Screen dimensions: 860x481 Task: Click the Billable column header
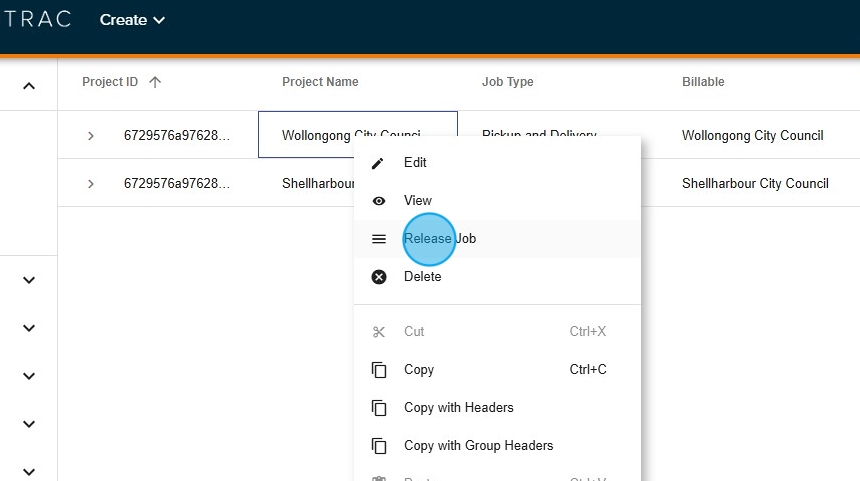703,82
